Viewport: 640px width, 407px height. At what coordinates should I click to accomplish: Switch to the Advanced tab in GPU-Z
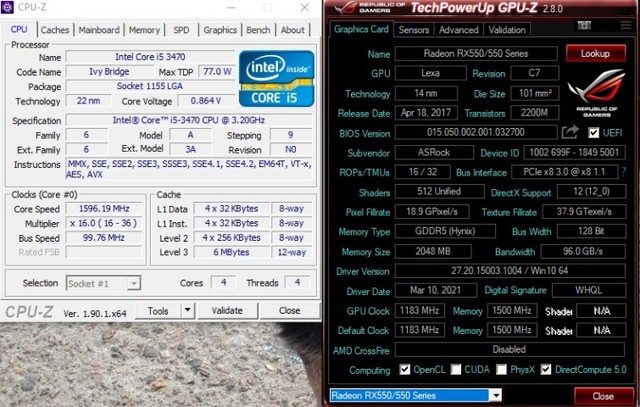tap(459, 30)
